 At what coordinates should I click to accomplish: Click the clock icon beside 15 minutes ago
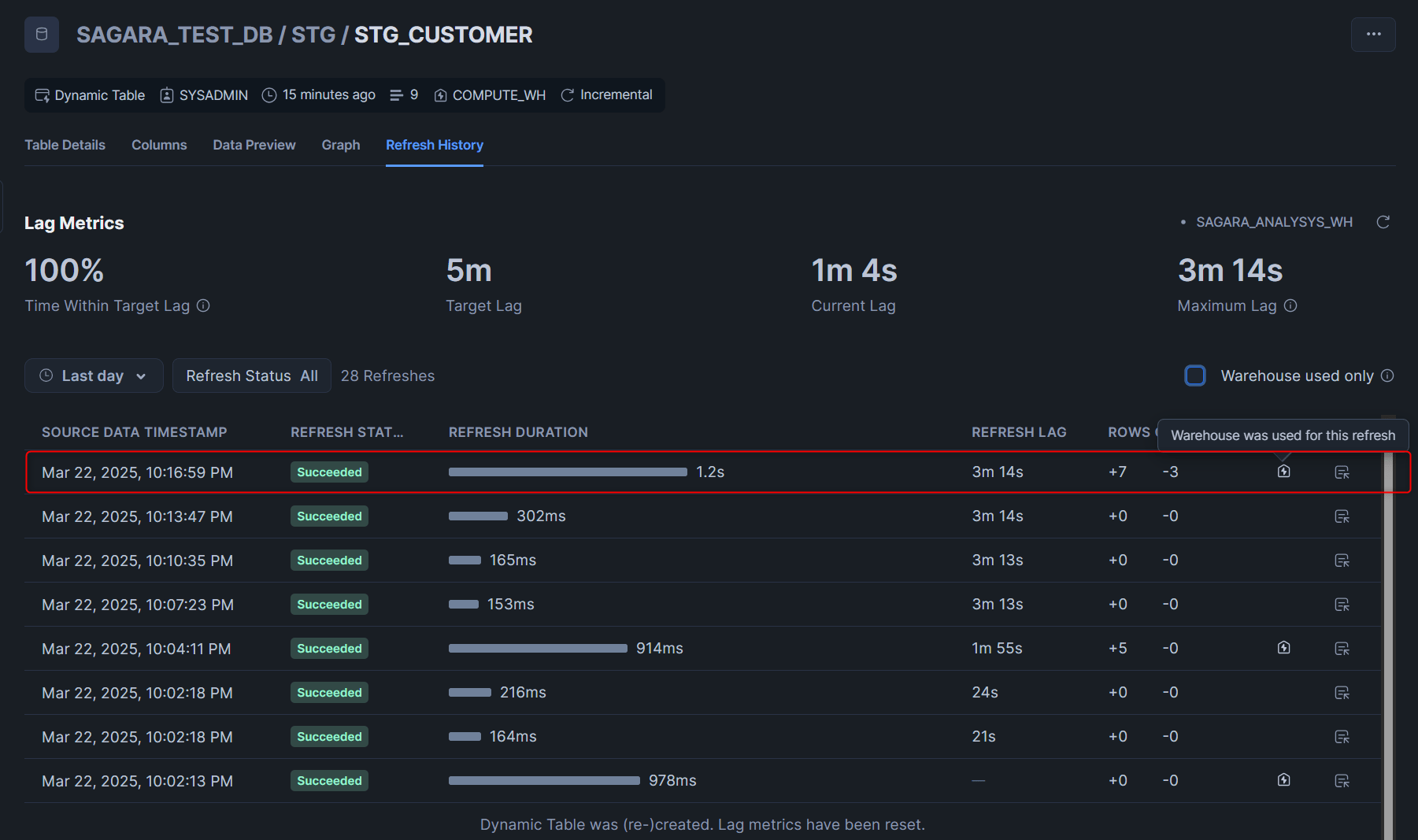pos(269,95)
